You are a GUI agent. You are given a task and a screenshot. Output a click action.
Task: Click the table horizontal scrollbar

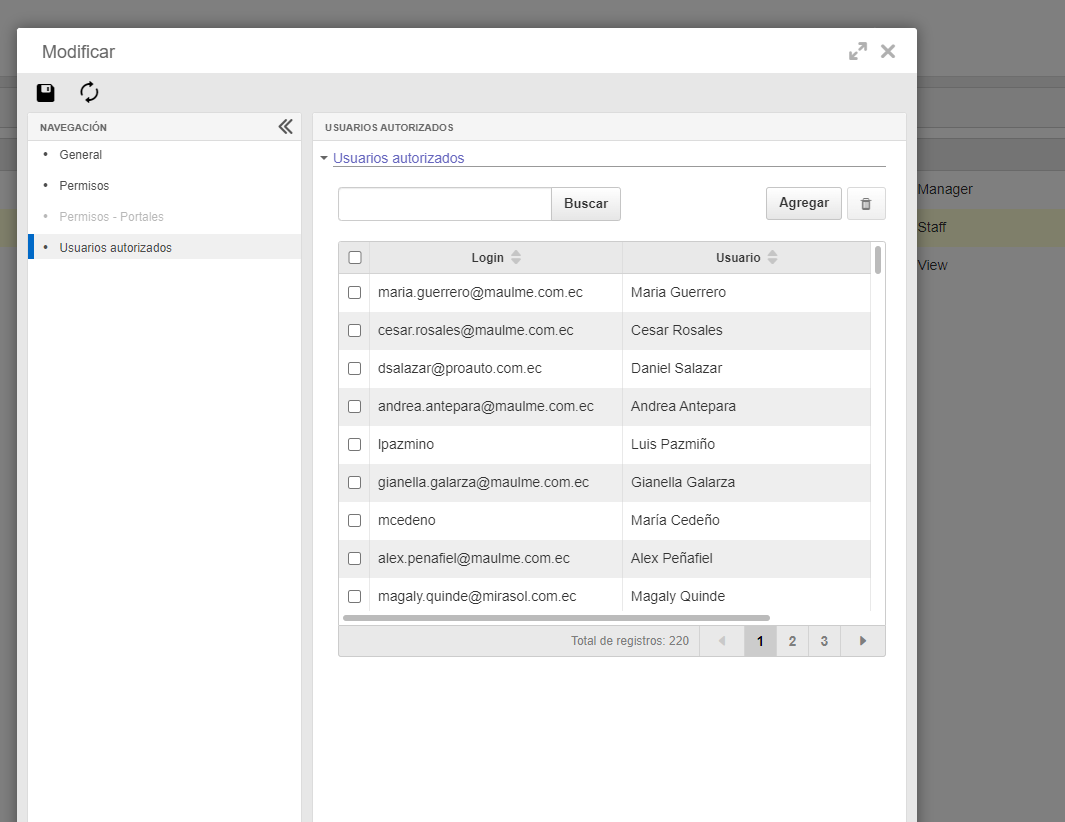[556, 618]
